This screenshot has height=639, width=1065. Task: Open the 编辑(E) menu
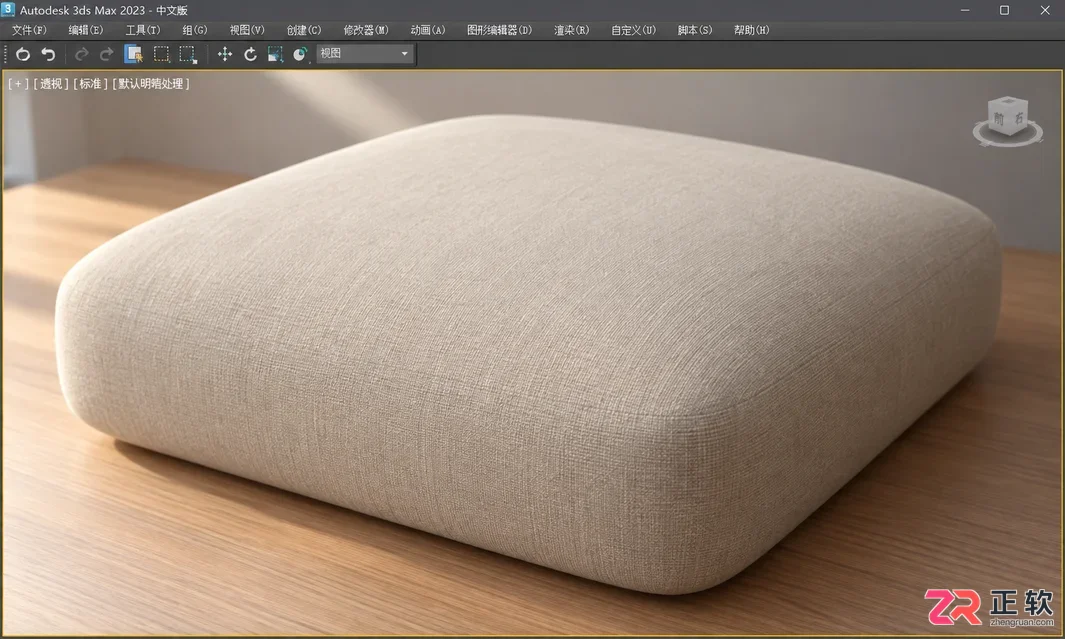click(86, 30)
